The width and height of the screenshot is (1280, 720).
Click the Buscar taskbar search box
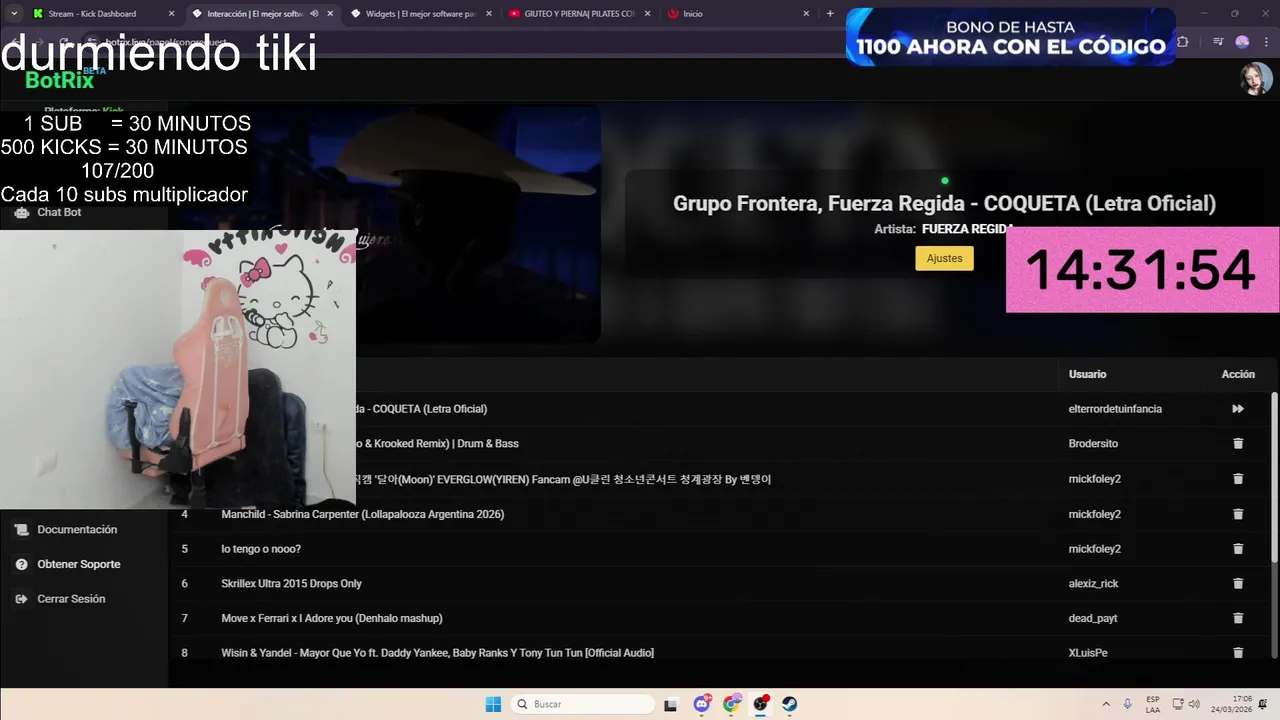582,704
